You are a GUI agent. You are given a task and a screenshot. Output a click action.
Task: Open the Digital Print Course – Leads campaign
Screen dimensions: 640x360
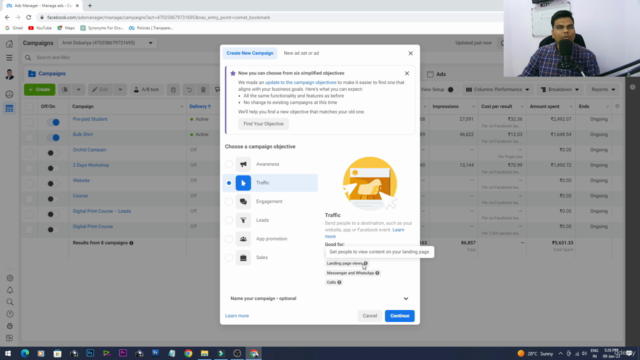click(102, 211)
